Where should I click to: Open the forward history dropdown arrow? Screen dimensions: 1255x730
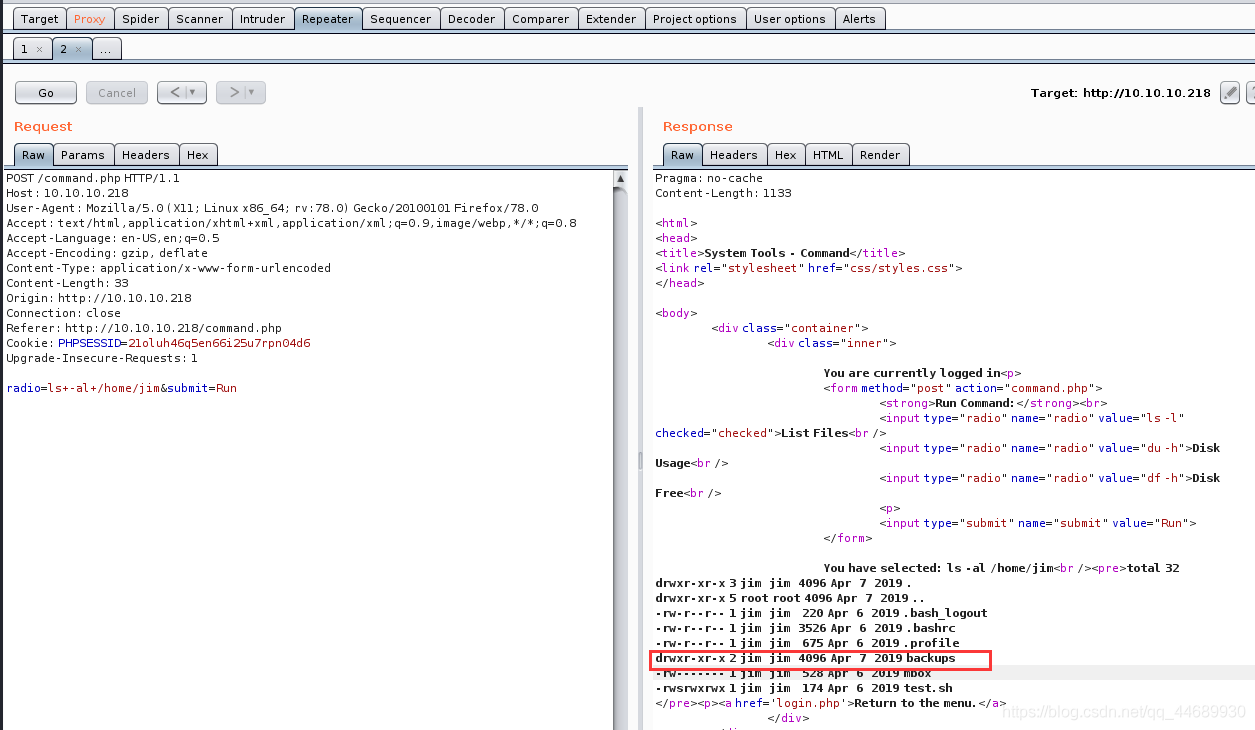(x=252, y=93)
